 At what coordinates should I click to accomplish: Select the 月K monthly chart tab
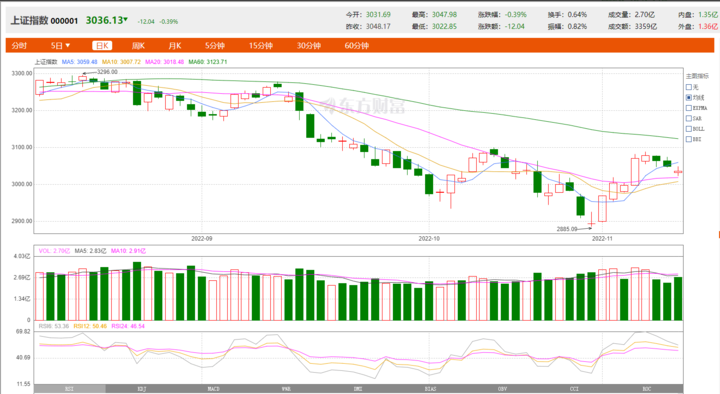point(174,45)
